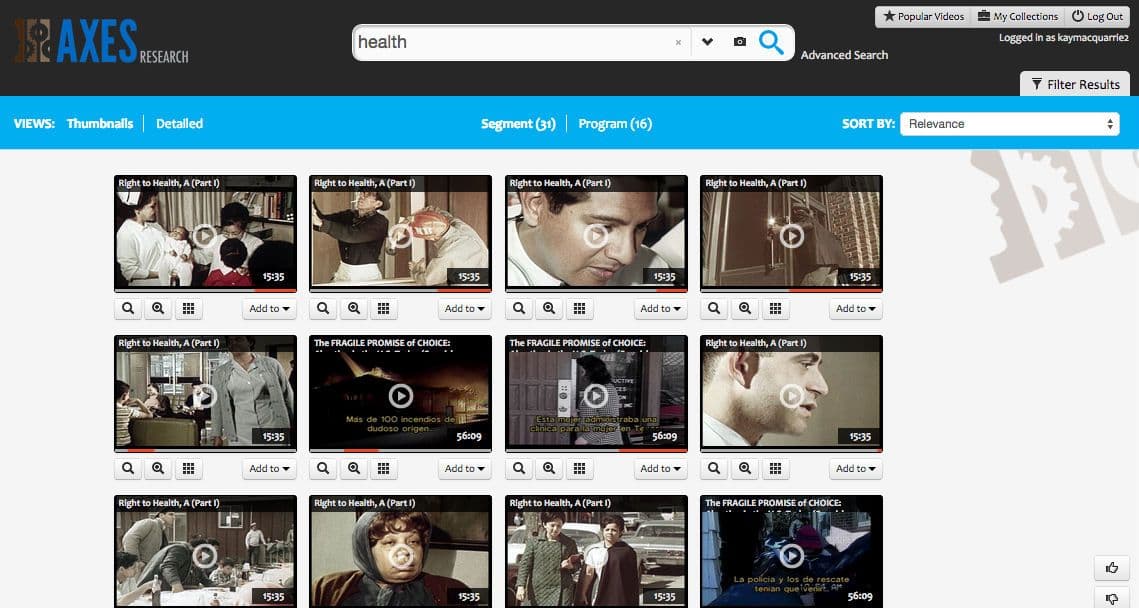Play the baby being held video thumbnail
The height and width of the screenshot is (608, 1139).
(x=205, y=235)
